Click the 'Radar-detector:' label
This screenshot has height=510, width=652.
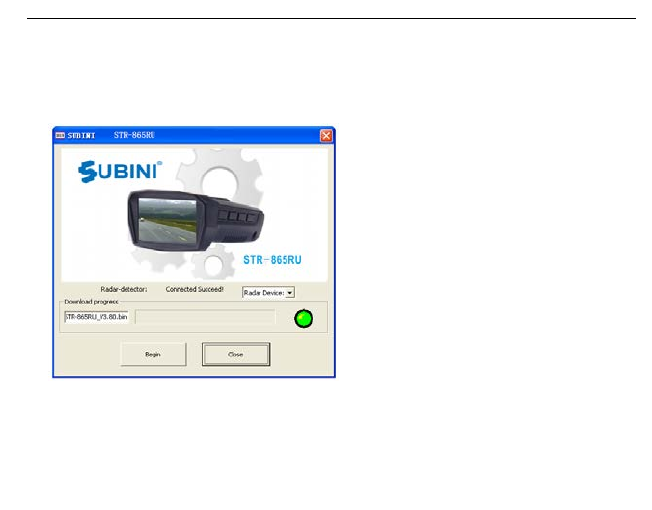(x=123, y=289)
